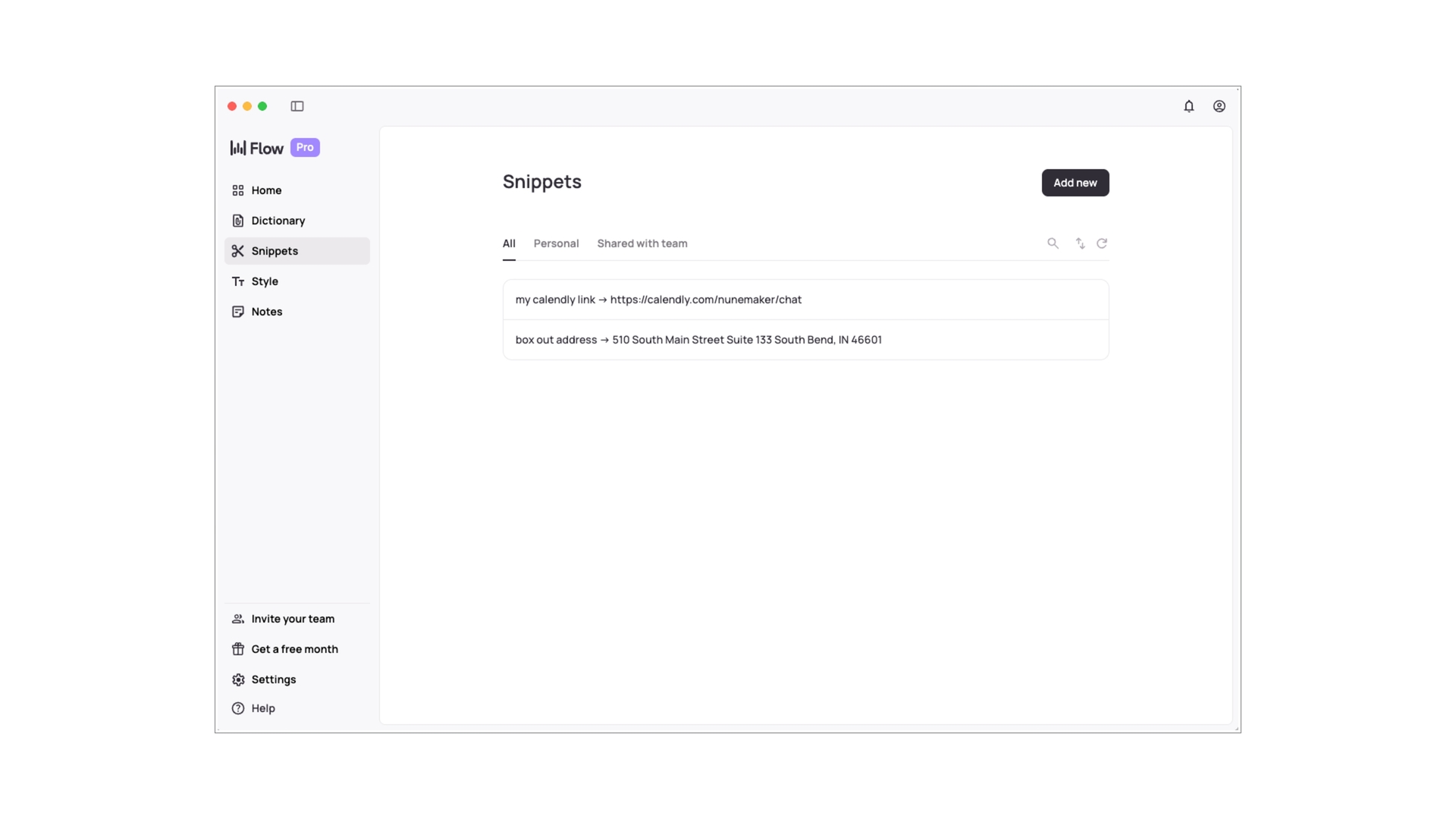
Task: Switch to the Personal tab
Action: click(x=556, y=243)
